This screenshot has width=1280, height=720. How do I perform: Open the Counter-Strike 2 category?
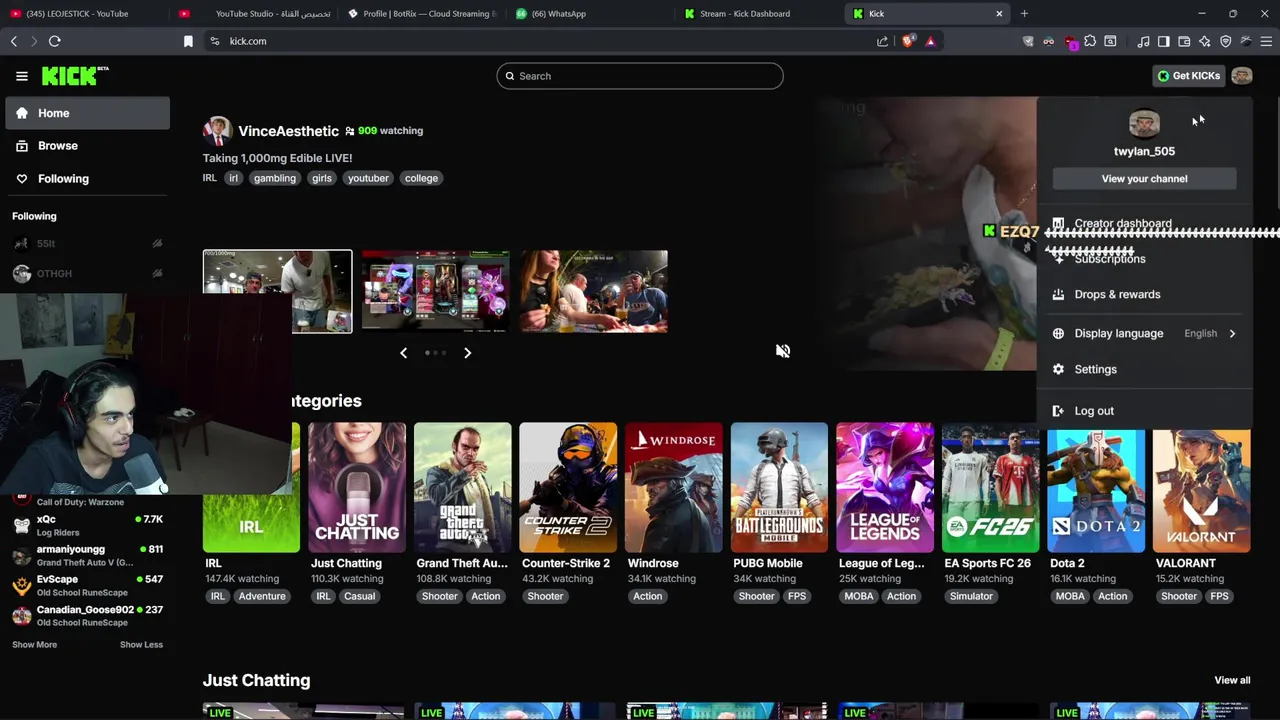[568, 487]
